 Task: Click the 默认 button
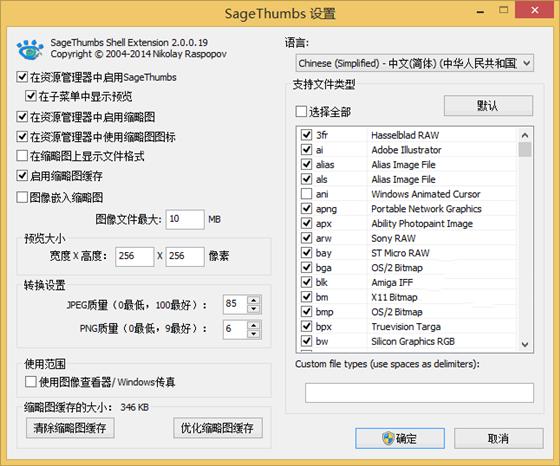click(488, 105)
